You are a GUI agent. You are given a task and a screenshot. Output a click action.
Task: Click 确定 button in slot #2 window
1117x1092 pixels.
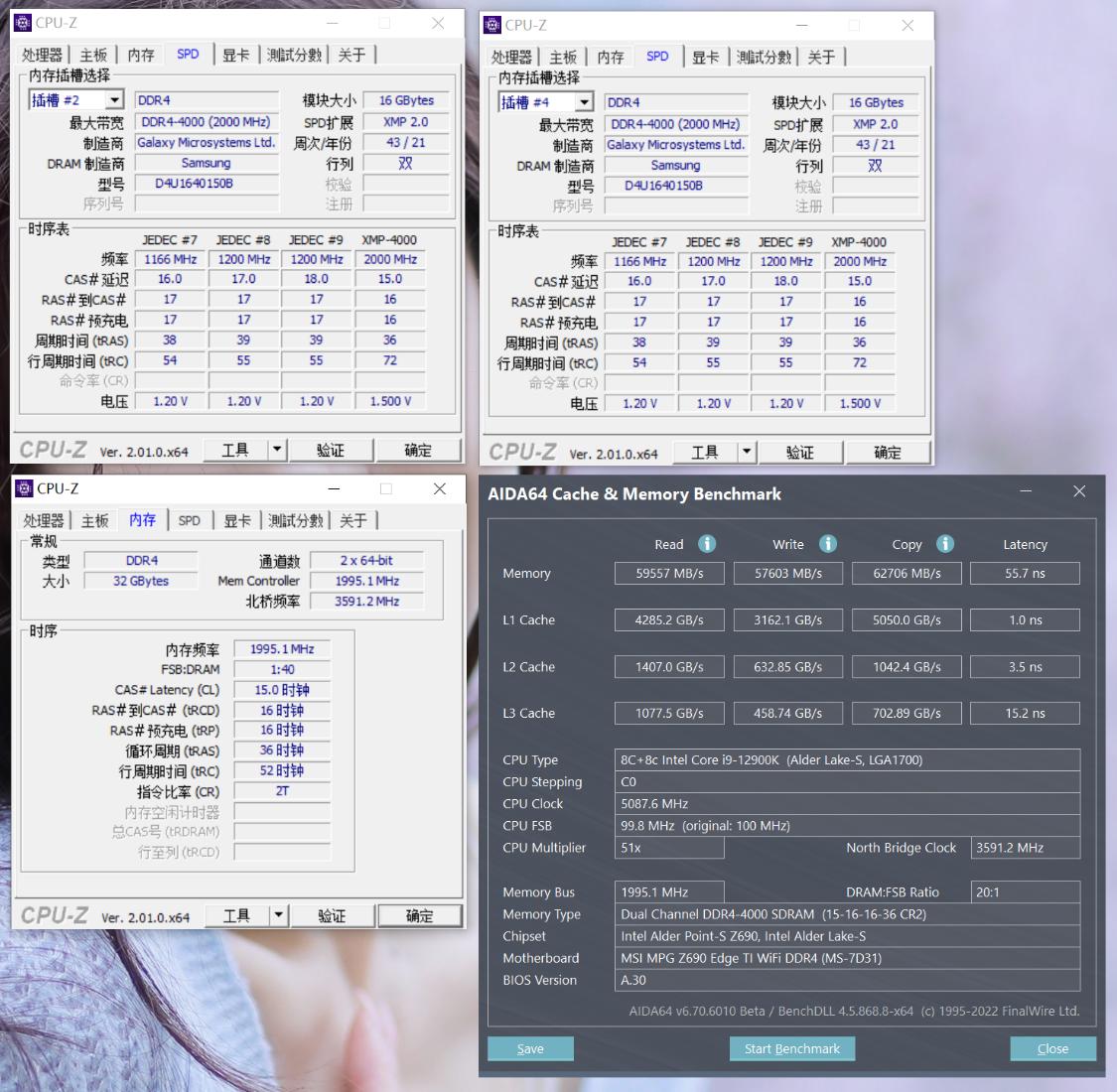point(418,450)
